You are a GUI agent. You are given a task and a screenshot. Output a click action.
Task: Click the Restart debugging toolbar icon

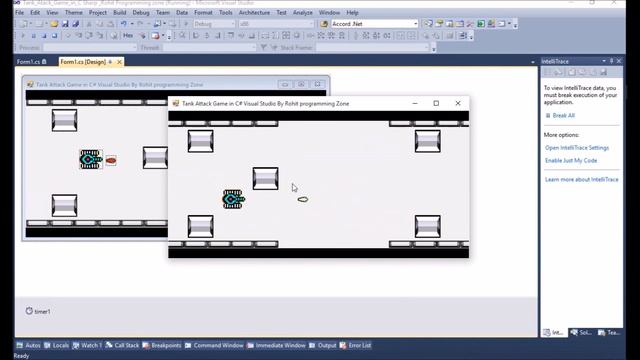(x=54, y=36)
